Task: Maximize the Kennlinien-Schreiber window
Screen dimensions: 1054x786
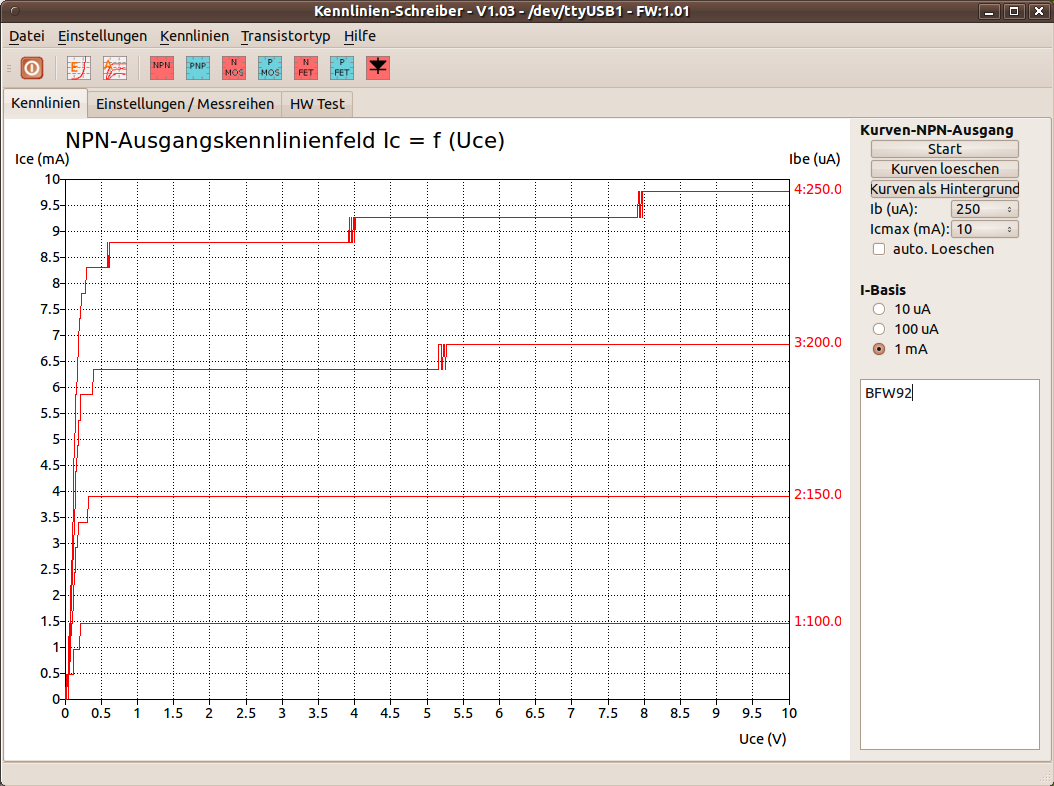Action: coord(1014,11)
